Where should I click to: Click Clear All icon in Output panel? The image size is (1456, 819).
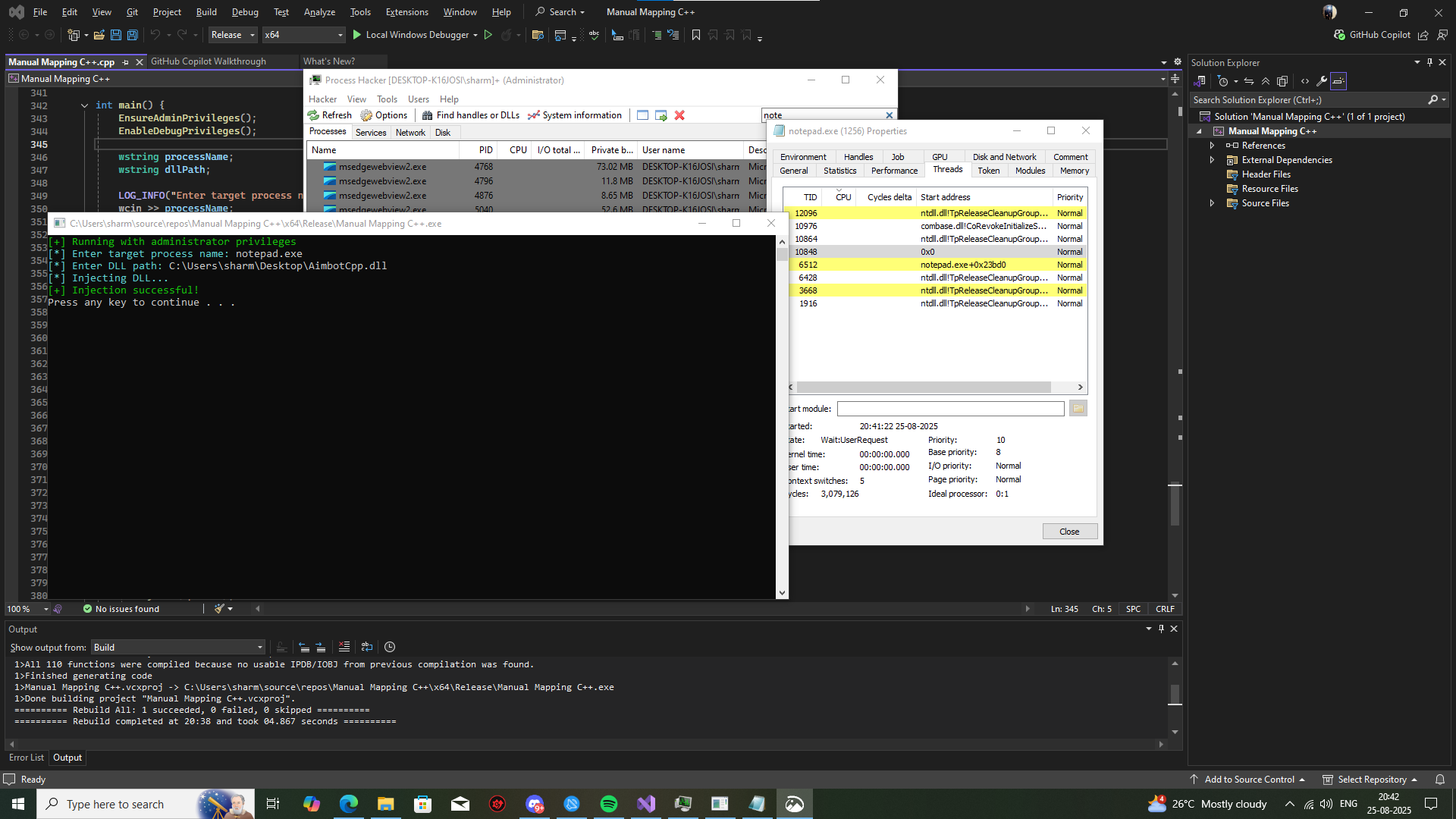(x=344, y=647)
